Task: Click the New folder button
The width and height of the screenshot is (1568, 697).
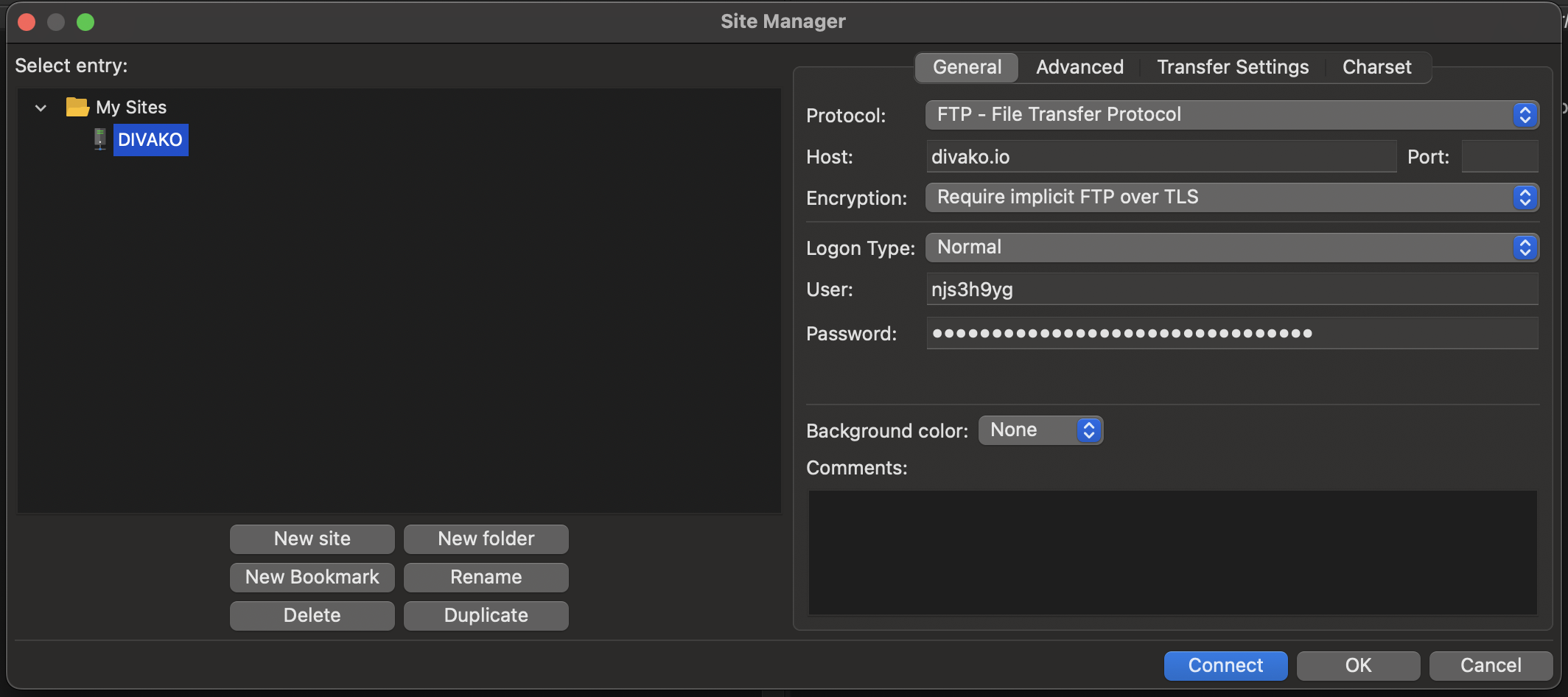Action: pyautogui.click(x=486, y=539)
